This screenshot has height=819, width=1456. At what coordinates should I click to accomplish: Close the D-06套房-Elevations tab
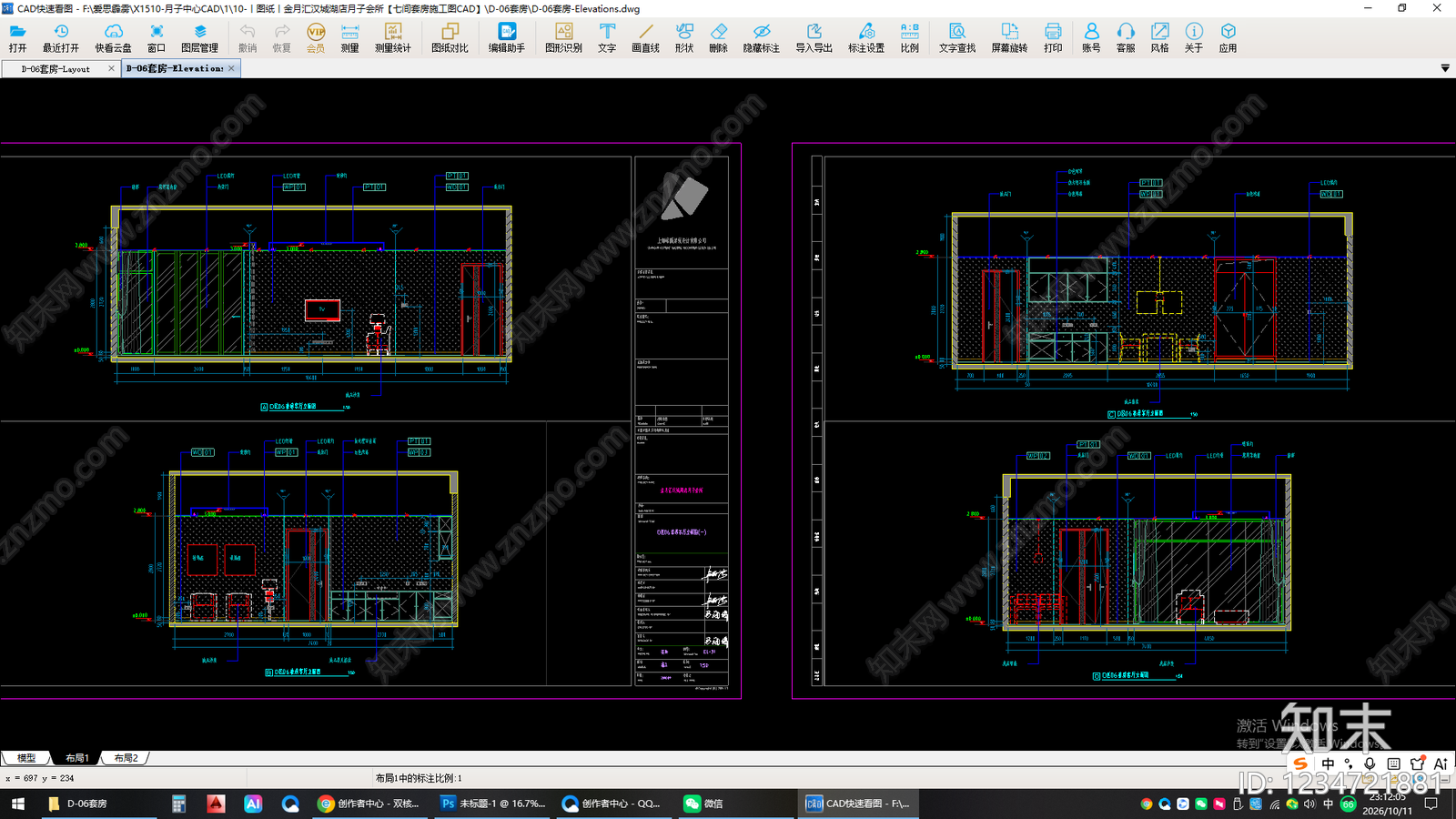point(231,68)
